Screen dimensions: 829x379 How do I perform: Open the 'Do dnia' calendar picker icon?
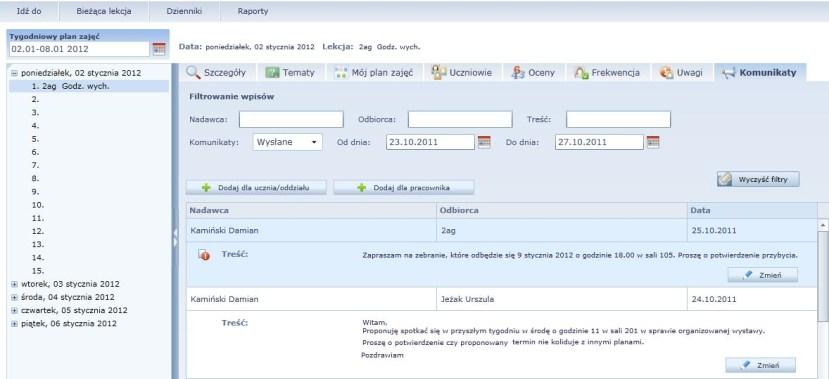pos(653,142)
